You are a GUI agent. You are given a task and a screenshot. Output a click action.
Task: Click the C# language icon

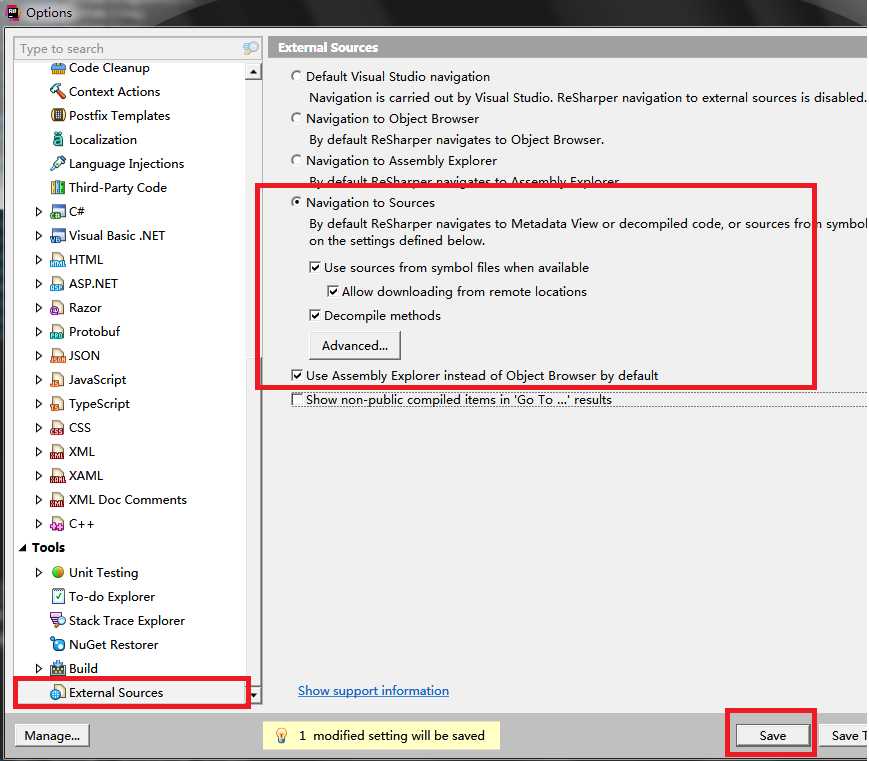pyautogui.click(x=58, y=212)
